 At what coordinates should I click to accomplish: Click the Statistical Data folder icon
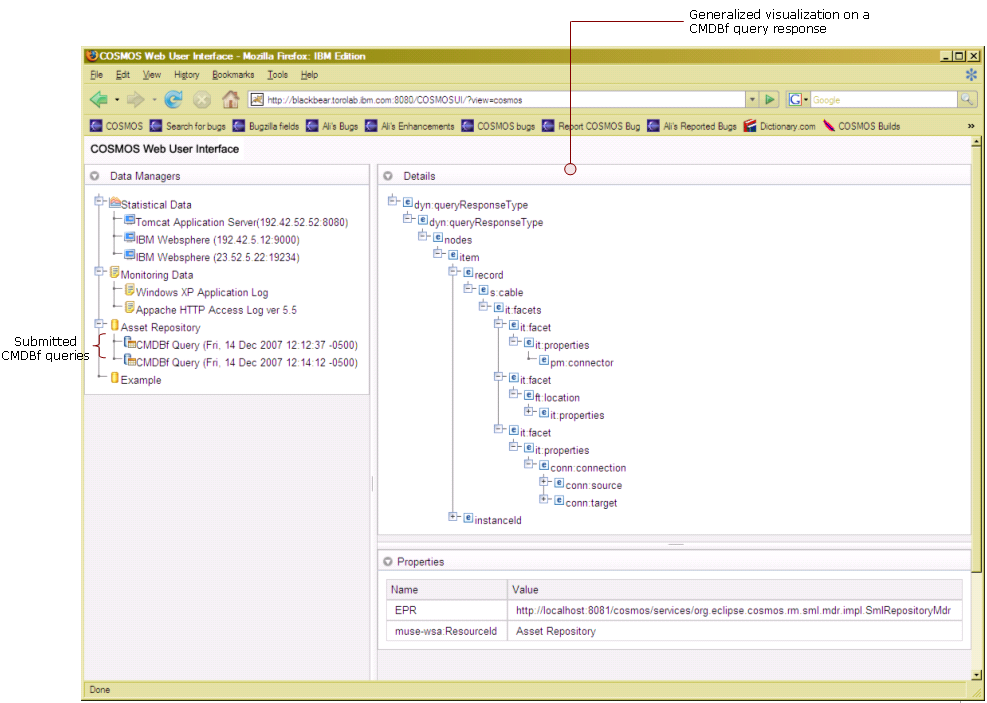tap(115, 202)
